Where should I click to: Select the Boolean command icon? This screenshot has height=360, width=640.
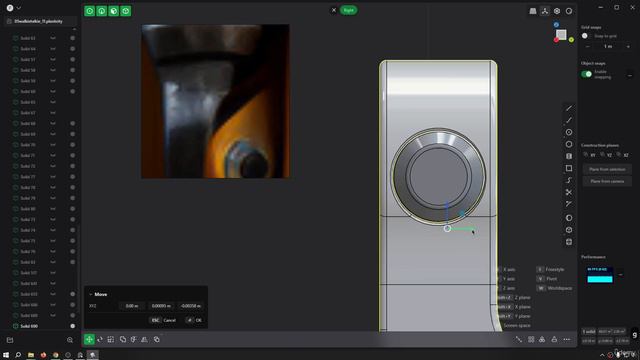click(x=123, y=339)
